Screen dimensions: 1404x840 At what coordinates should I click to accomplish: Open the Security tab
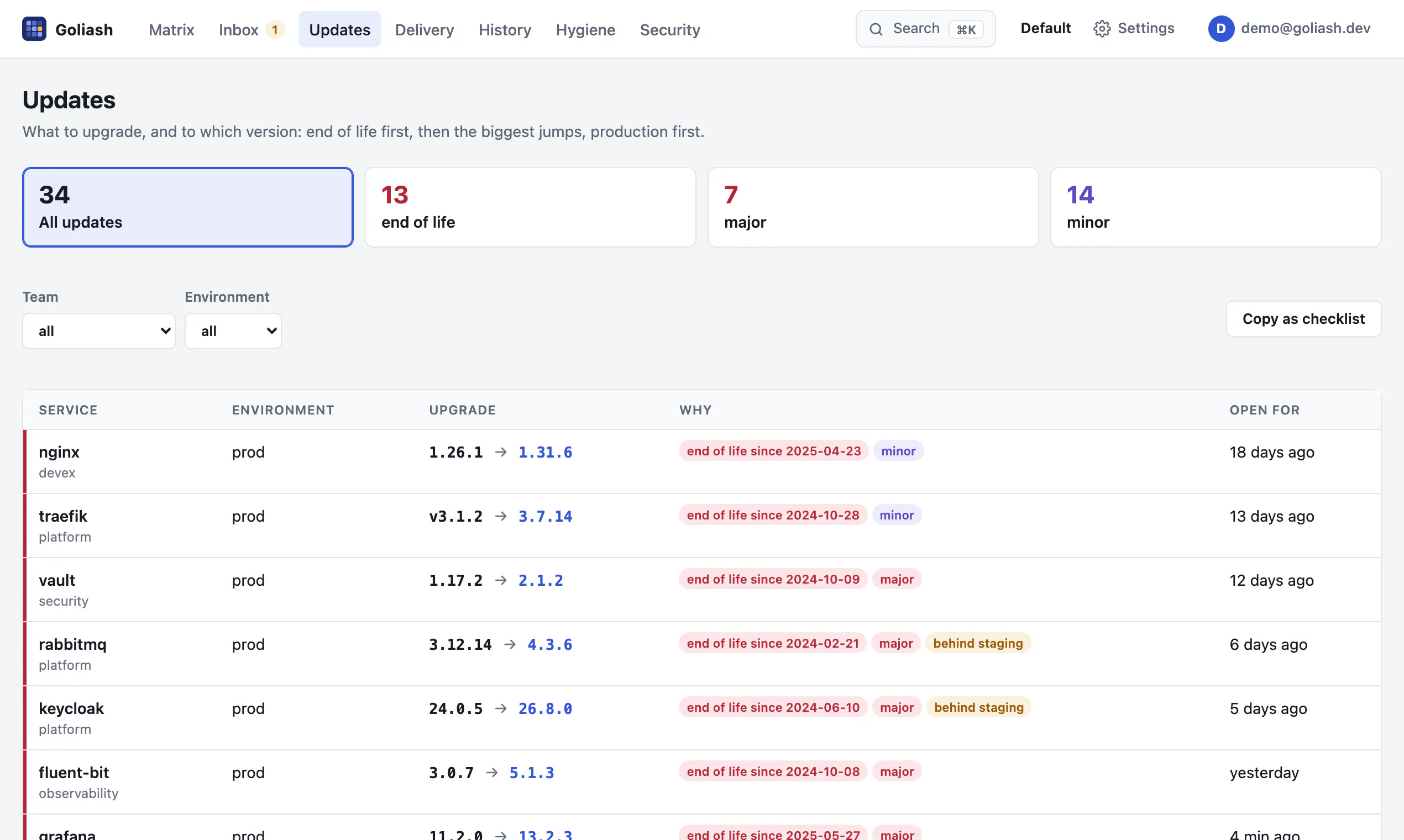click(x=670, y=29)
